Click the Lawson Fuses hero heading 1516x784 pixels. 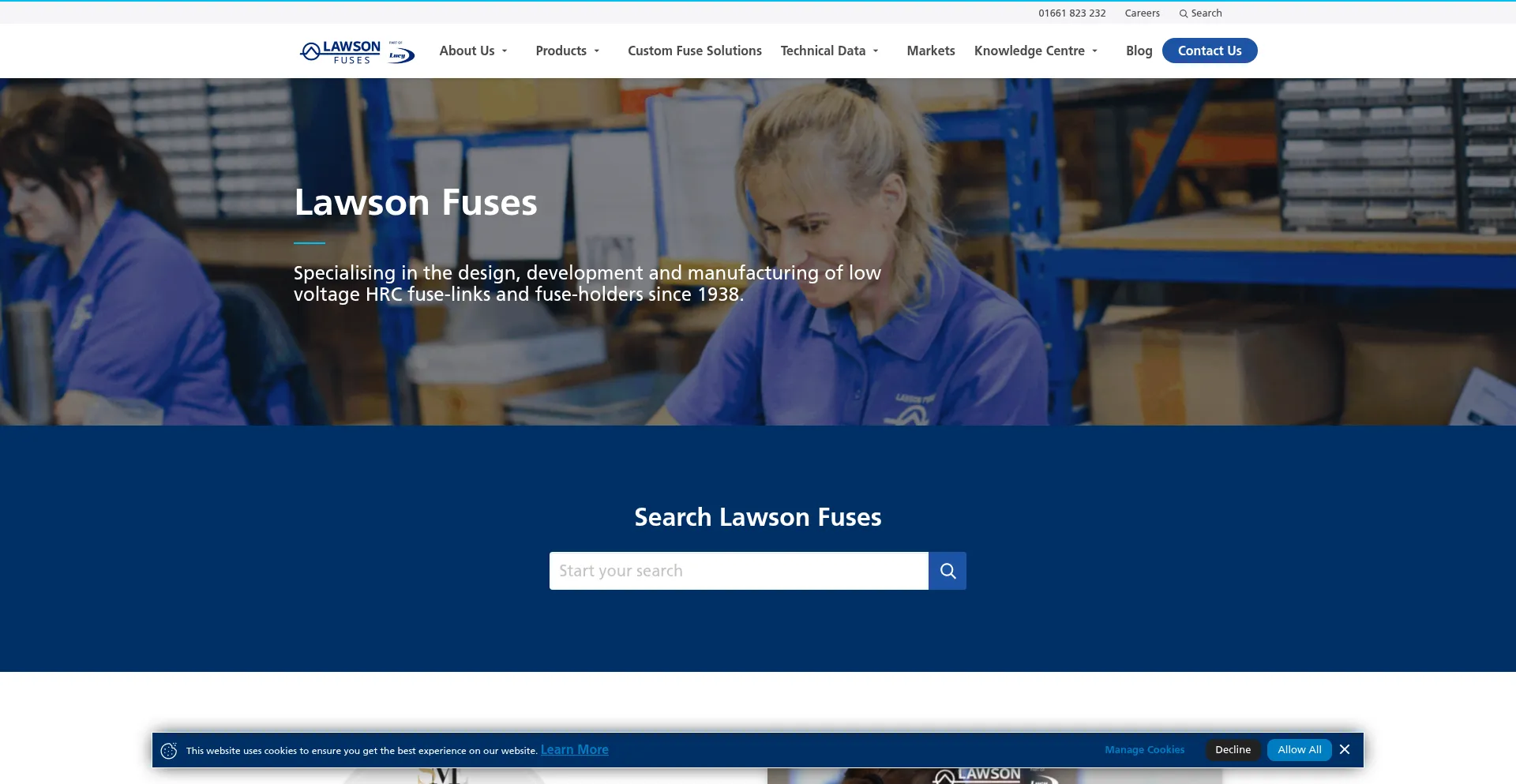(x=415, y=203)
